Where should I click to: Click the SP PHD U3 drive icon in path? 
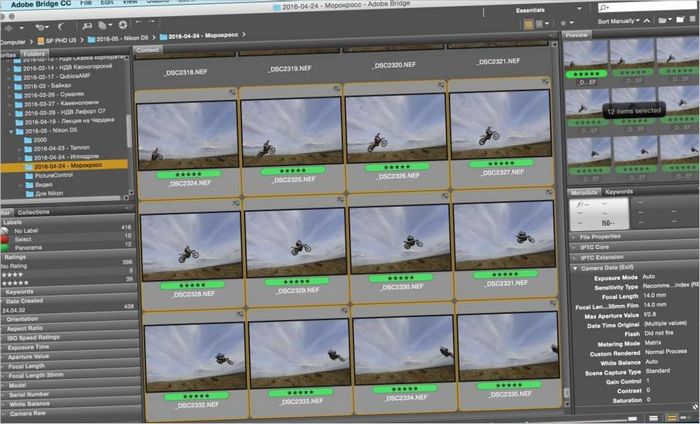tap(41, 41)
